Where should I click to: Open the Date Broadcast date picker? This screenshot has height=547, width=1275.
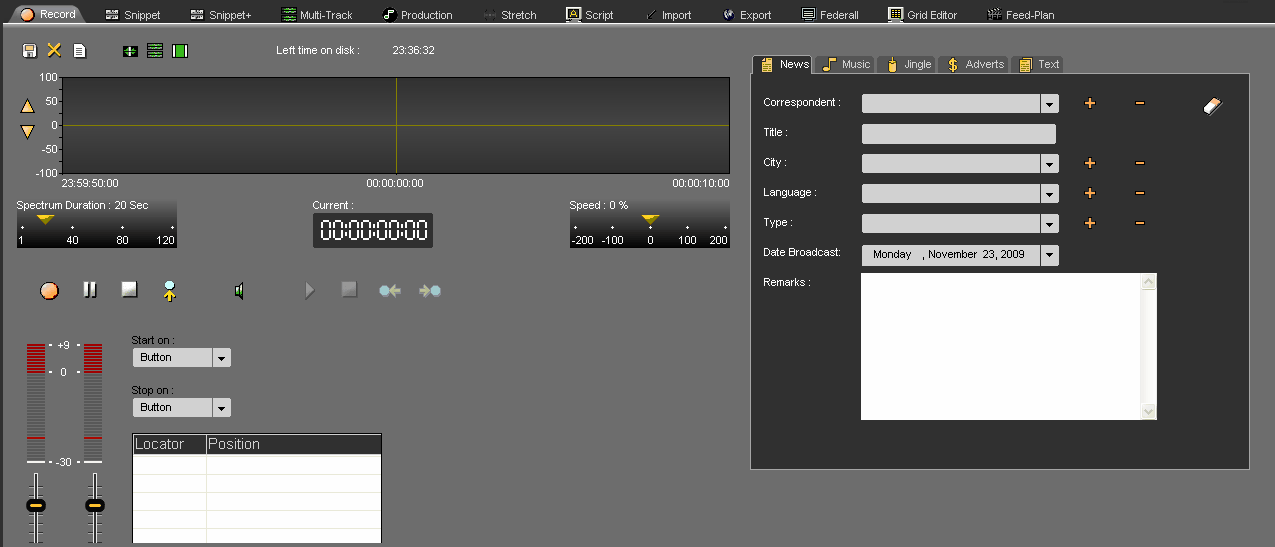tap(1049, 255)
